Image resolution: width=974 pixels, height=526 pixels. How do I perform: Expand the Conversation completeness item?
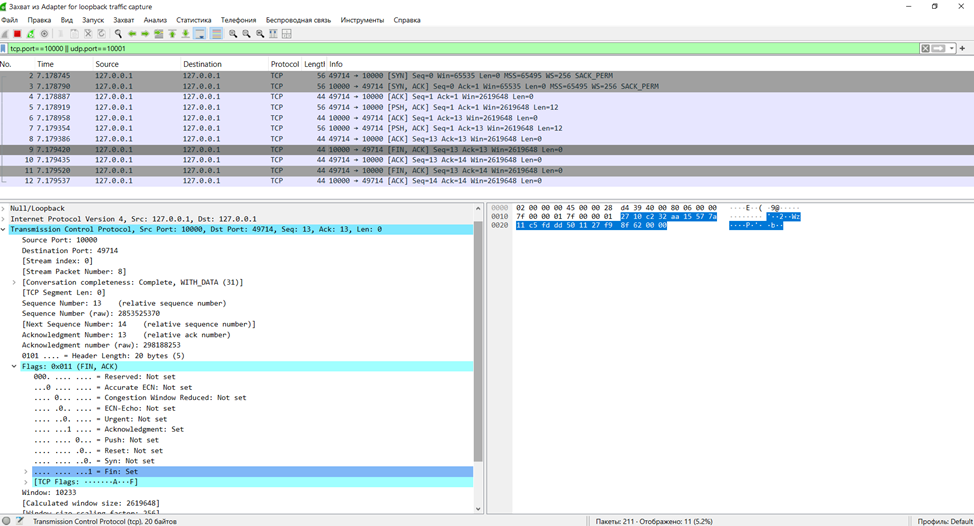(14, 282)
